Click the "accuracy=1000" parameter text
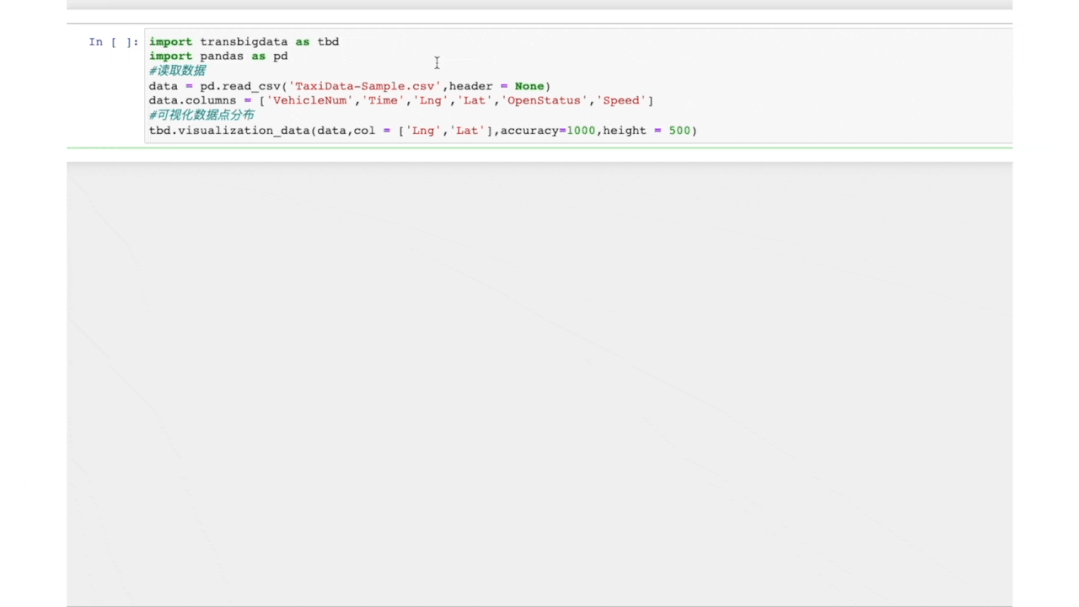 pos(550,130)
